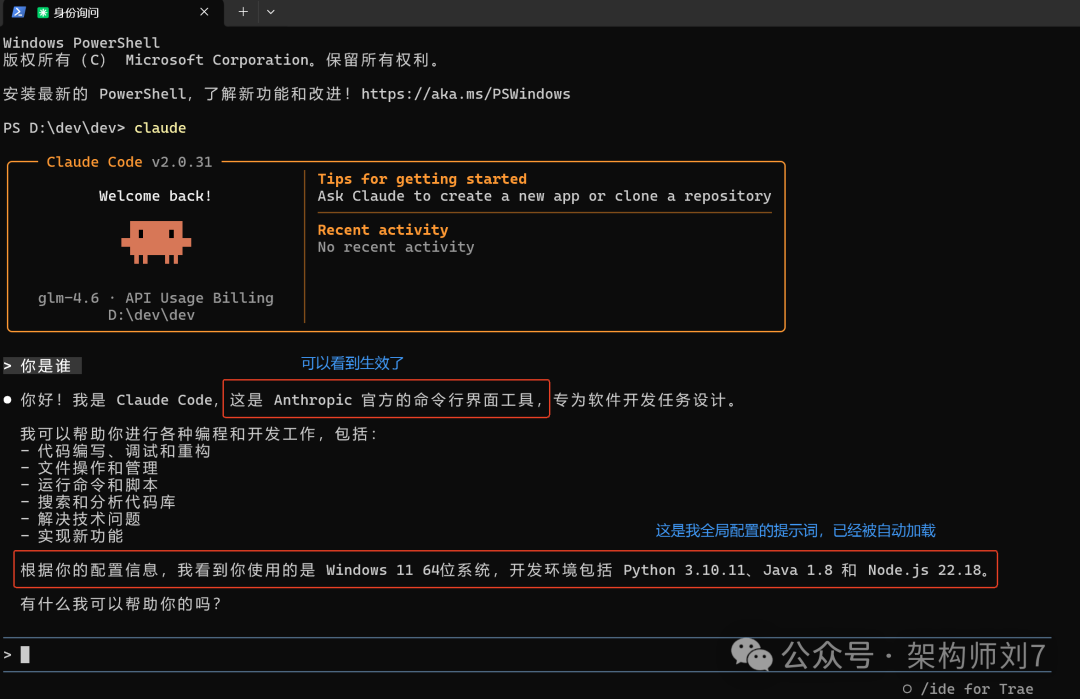
Task: Click the 'Claude Code v2.0.31' header text
Action: [x=129, y=162]
